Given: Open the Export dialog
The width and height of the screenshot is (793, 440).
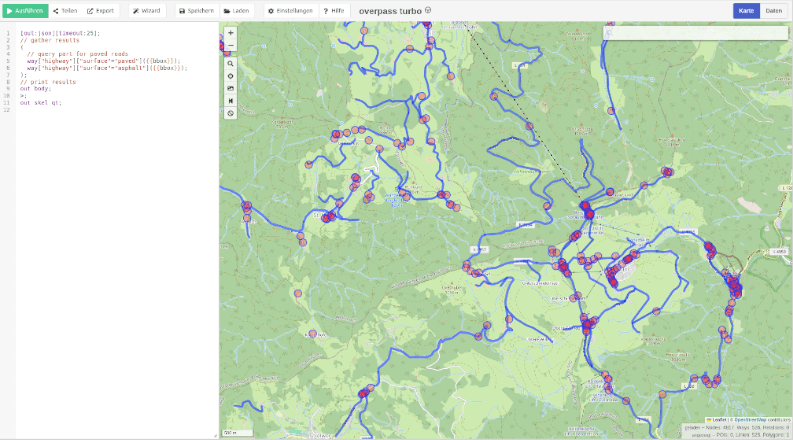Looking at the screenshot, I should pyautogui.click(x=101, y=10).
